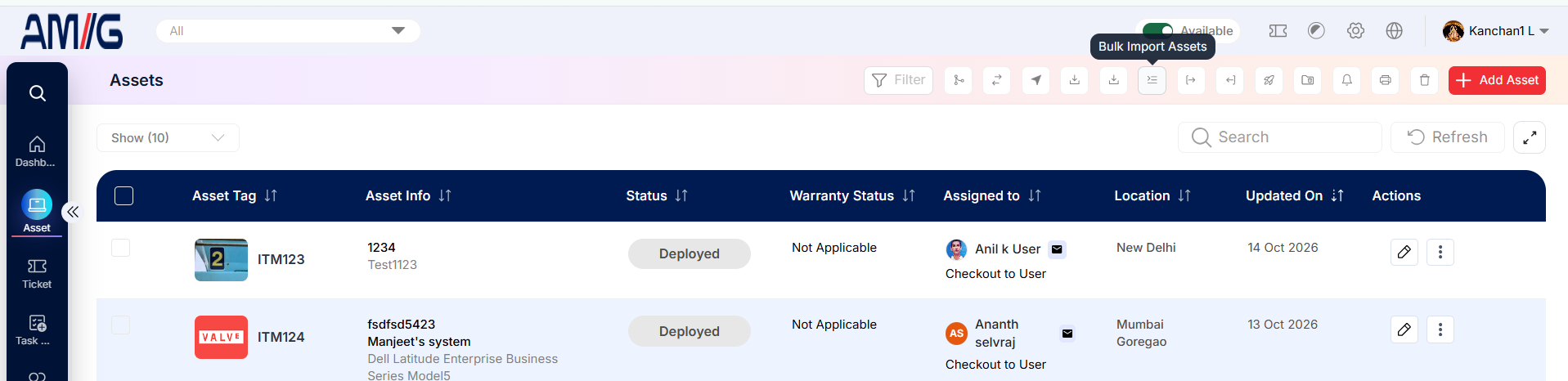1568x381 pixels.
Task: Click into the Search input field
Action: click(1280, 137)
